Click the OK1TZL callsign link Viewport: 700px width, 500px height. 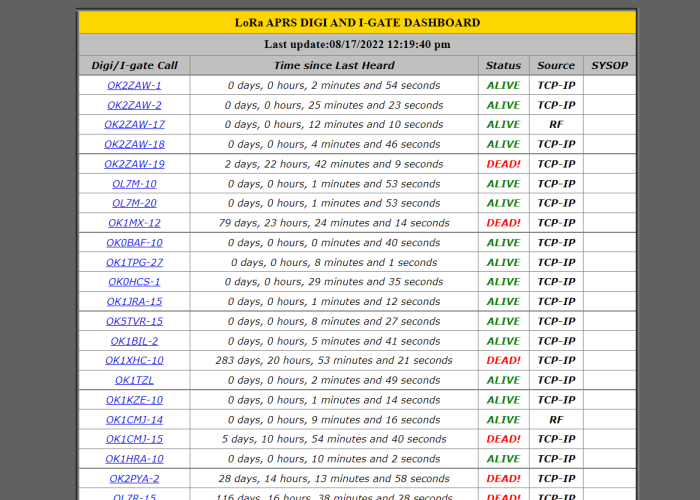point(134,380)
